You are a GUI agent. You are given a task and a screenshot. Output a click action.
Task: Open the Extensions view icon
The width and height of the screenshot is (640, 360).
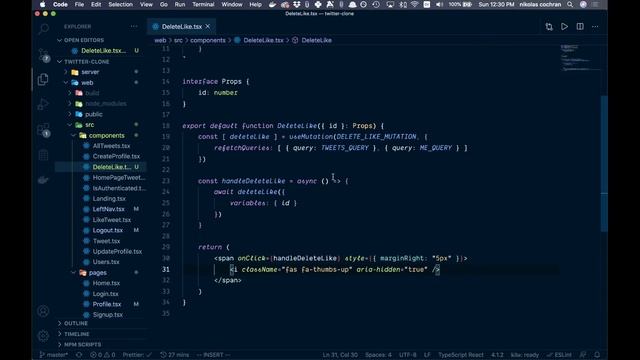[x=43, y=130]
